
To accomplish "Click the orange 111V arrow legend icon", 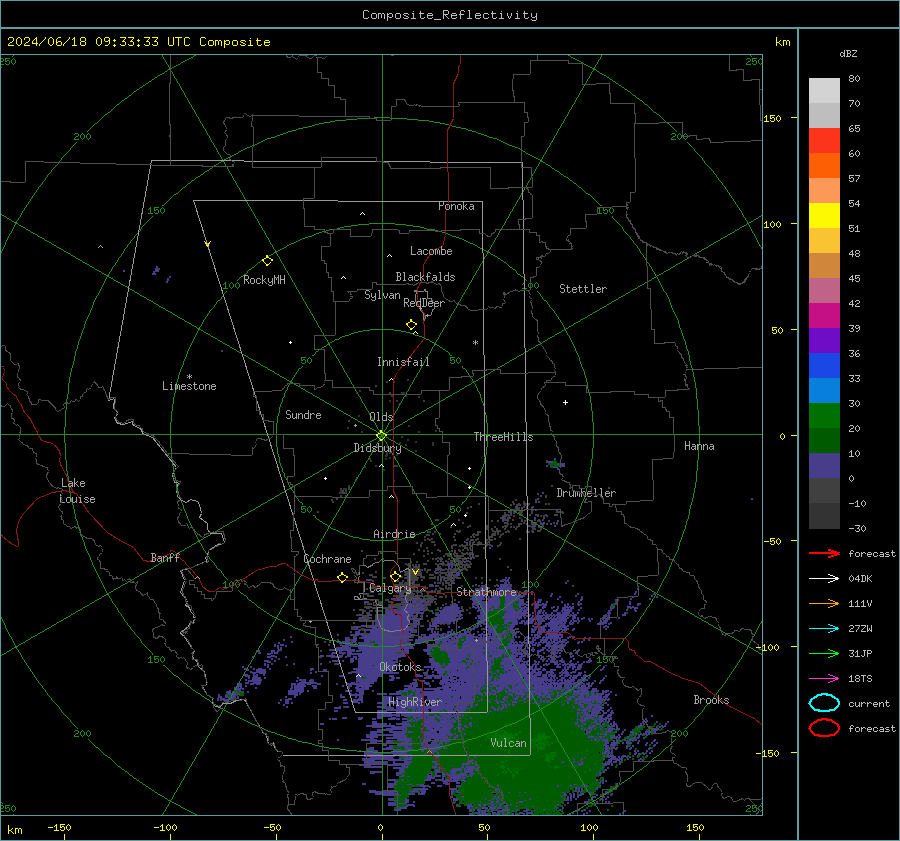I will coord(824,603).
